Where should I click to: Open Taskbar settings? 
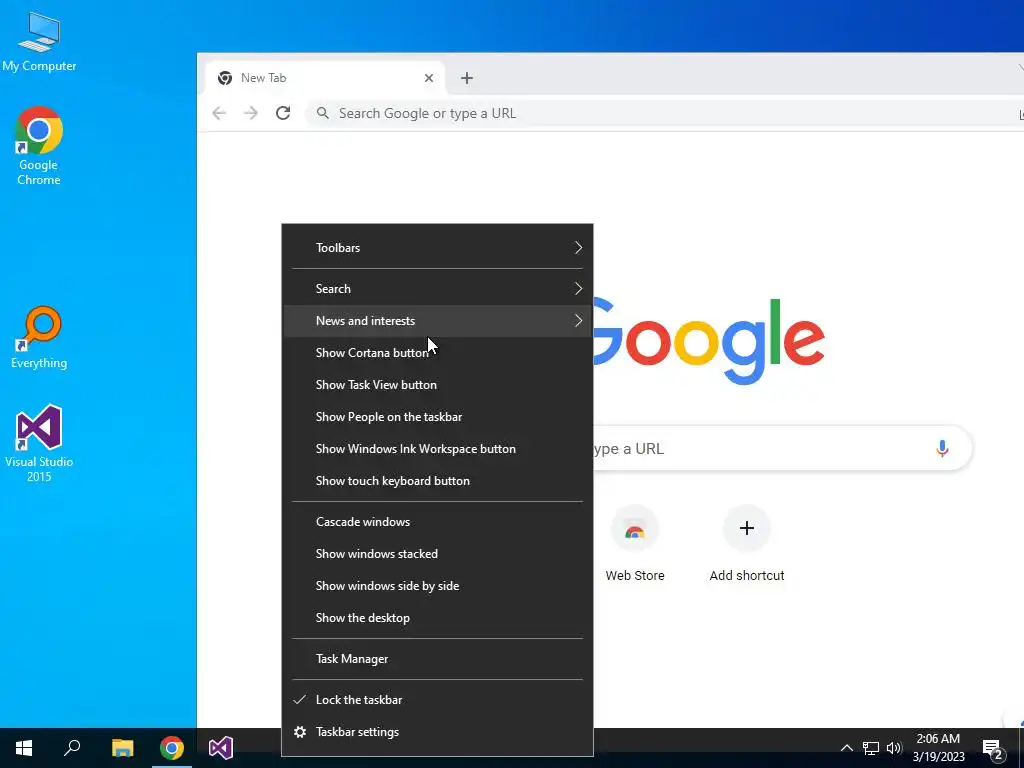coord(437,732)
